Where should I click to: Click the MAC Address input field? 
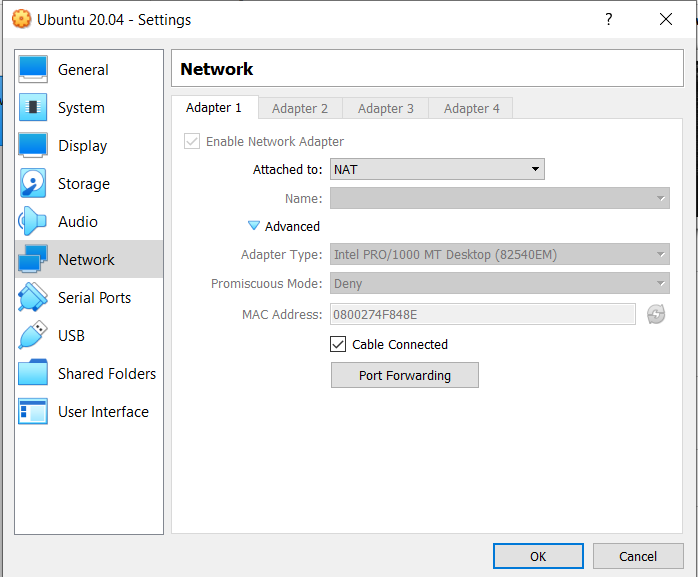[483, 314]
